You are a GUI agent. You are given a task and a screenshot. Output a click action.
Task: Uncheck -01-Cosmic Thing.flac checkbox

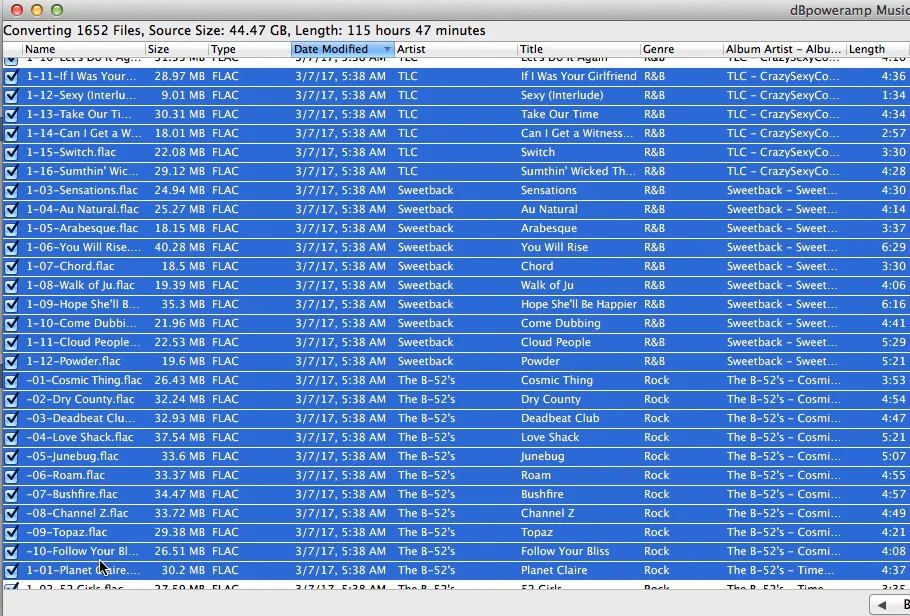coord(11,381)
